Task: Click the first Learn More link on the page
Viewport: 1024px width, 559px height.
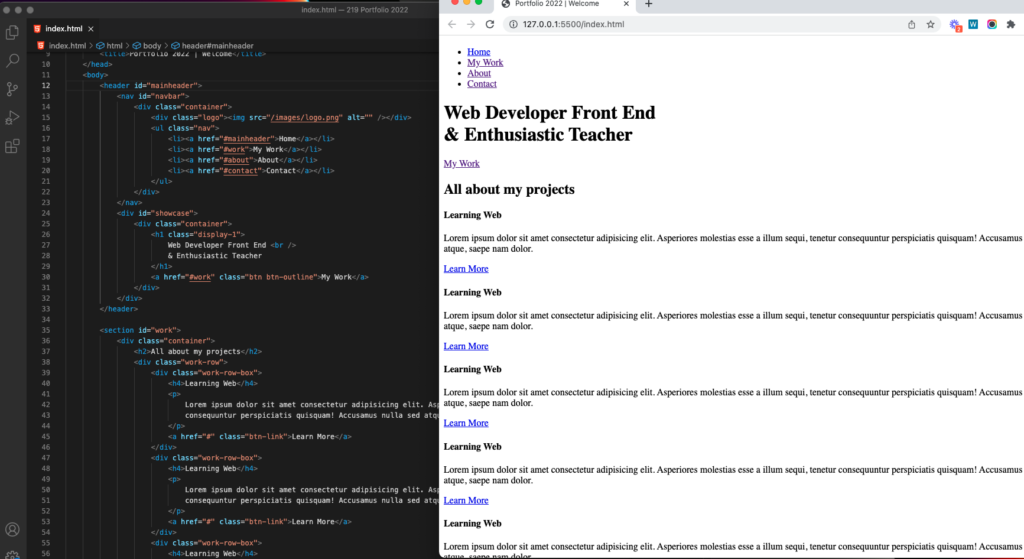Action: (x=466, y=268)
